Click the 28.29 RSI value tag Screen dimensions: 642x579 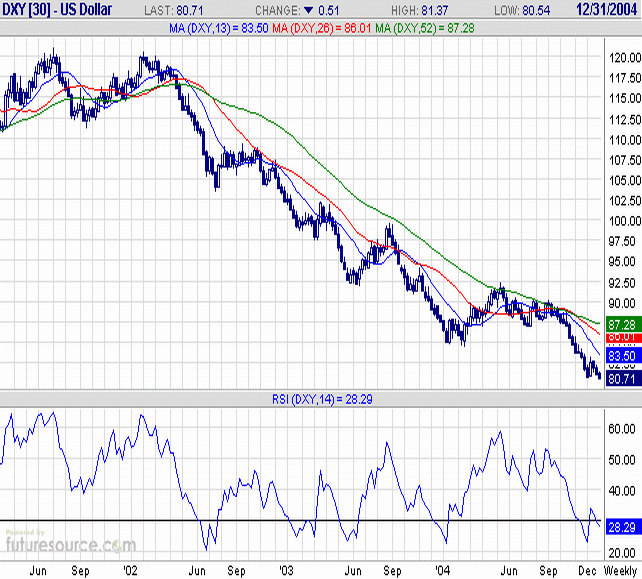tap(623, 526)
